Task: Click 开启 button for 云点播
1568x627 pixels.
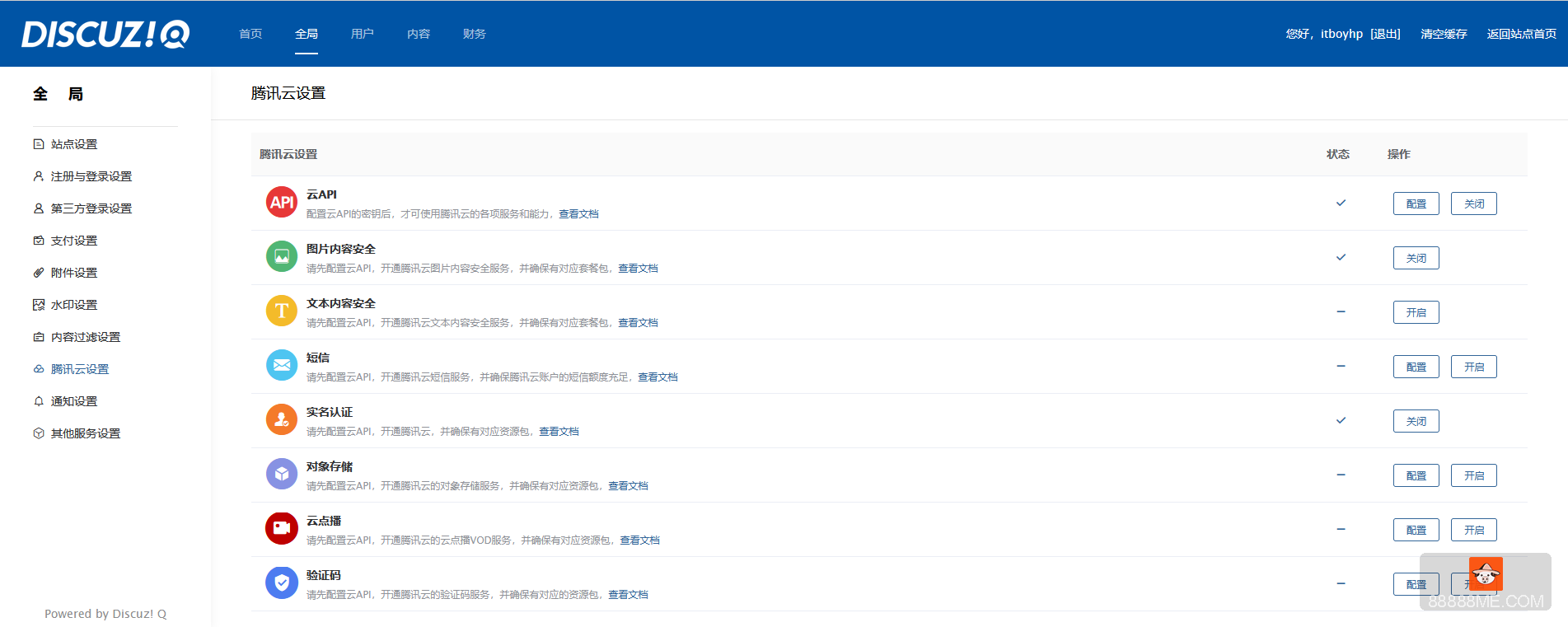Action: 1474,530
